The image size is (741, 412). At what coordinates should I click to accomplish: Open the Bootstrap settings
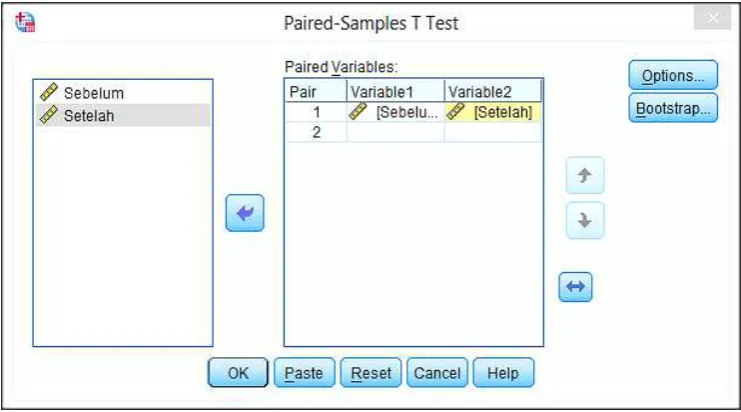point(673,108)
